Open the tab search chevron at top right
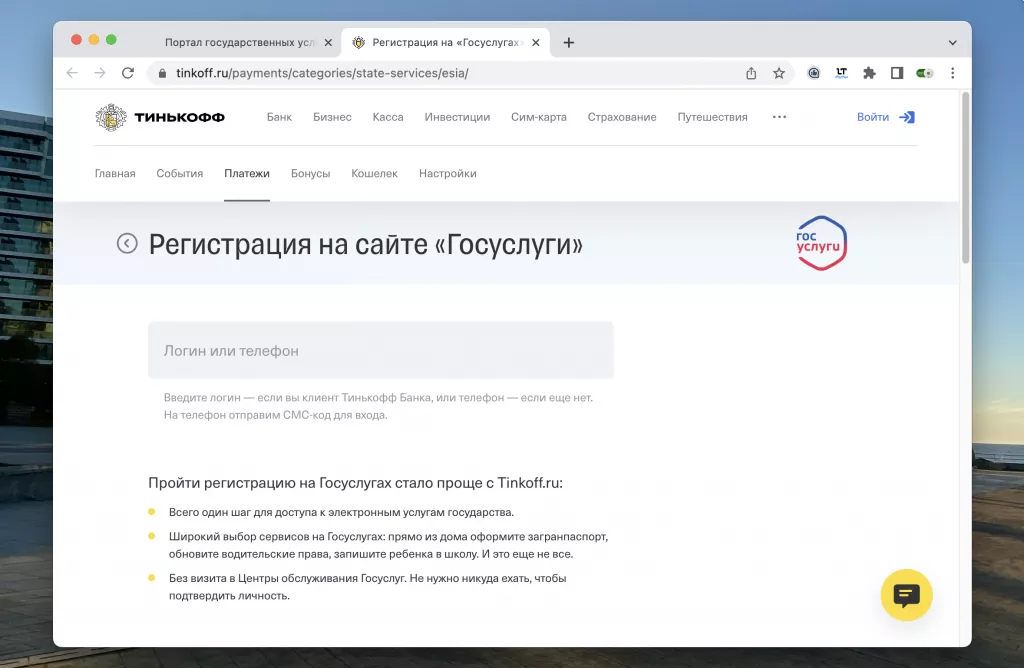 (x=953, y=42)
